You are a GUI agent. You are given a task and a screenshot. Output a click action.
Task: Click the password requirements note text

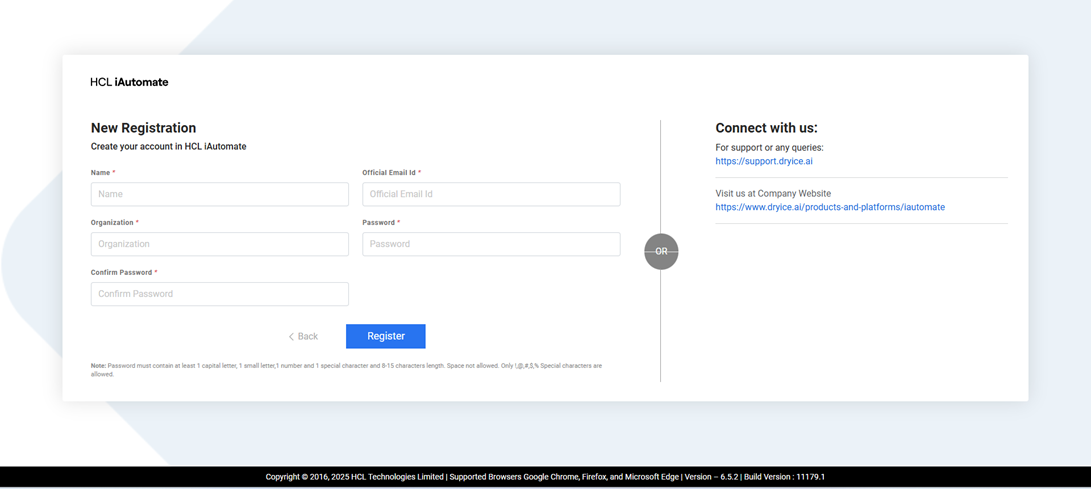346,370
